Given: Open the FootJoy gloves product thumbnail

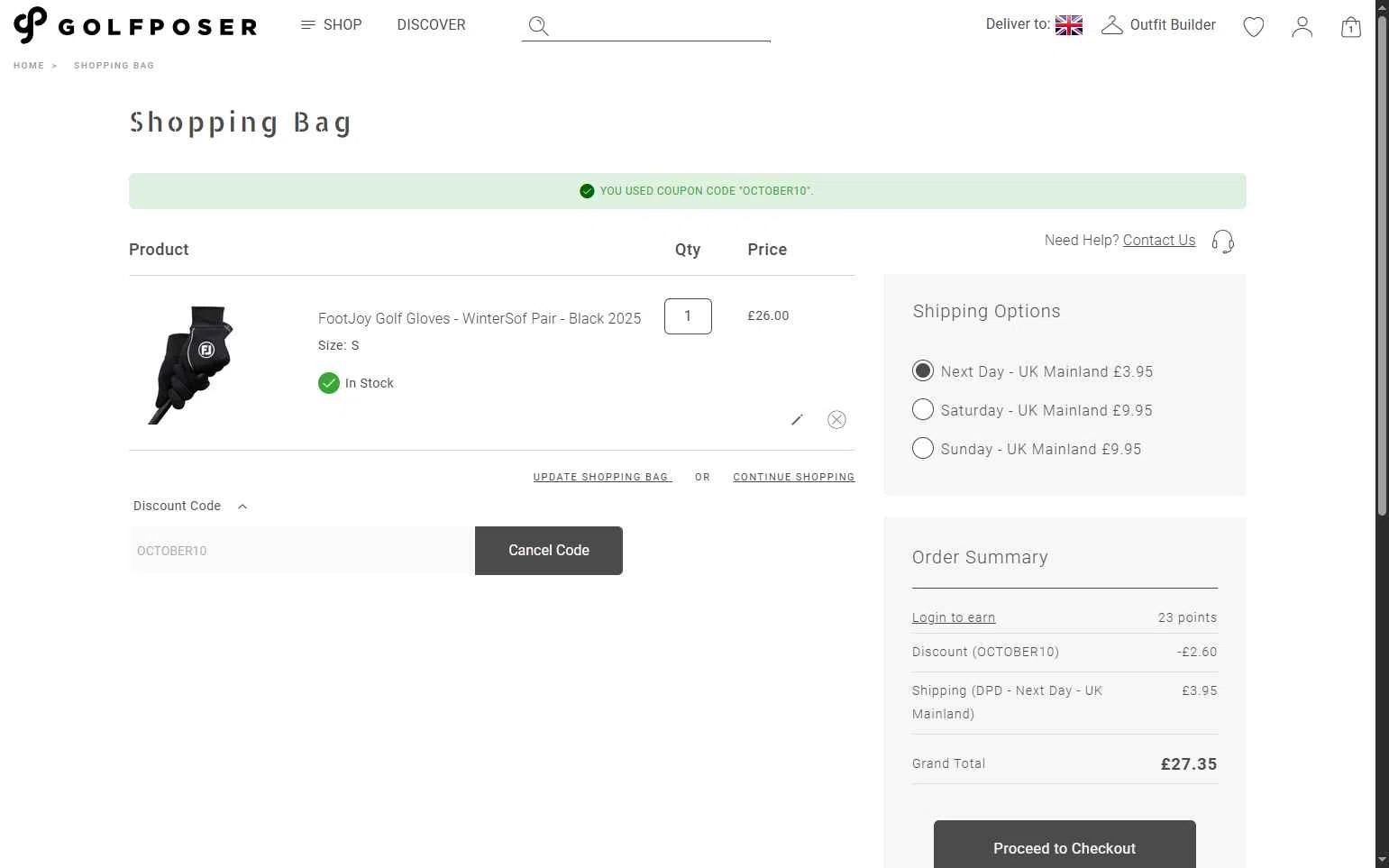Looking at the screenshot, I should pos(191,365).
